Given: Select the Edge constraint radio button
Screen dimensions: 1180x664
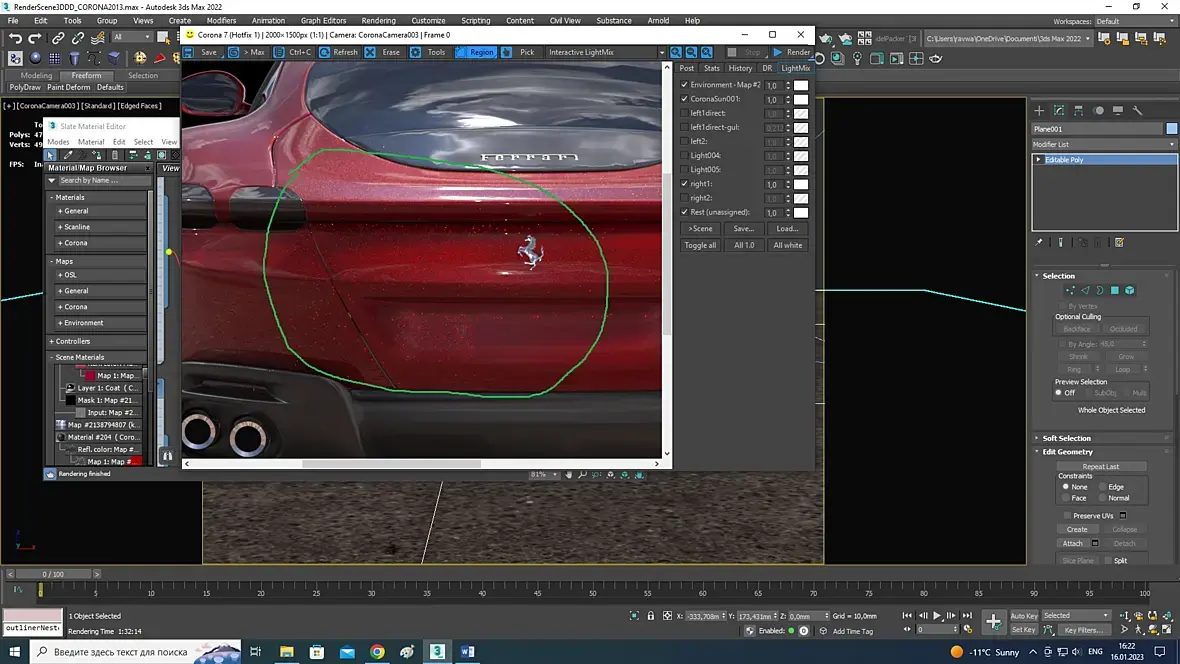Looking at the screenshot, I should pyautogui.click(x=1104, y=487).
